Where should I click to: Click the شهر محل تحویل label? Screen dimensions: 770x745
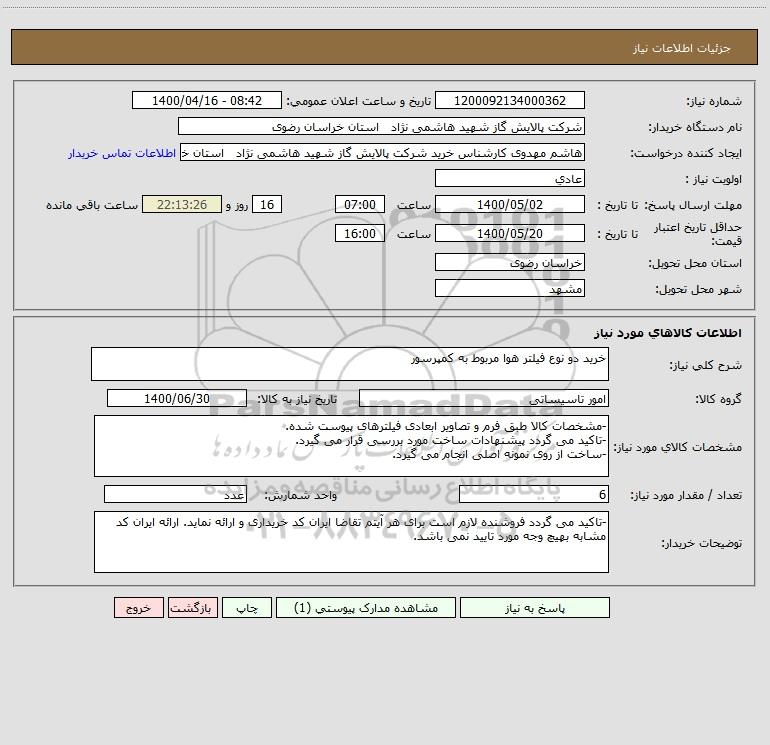[698, 290]
